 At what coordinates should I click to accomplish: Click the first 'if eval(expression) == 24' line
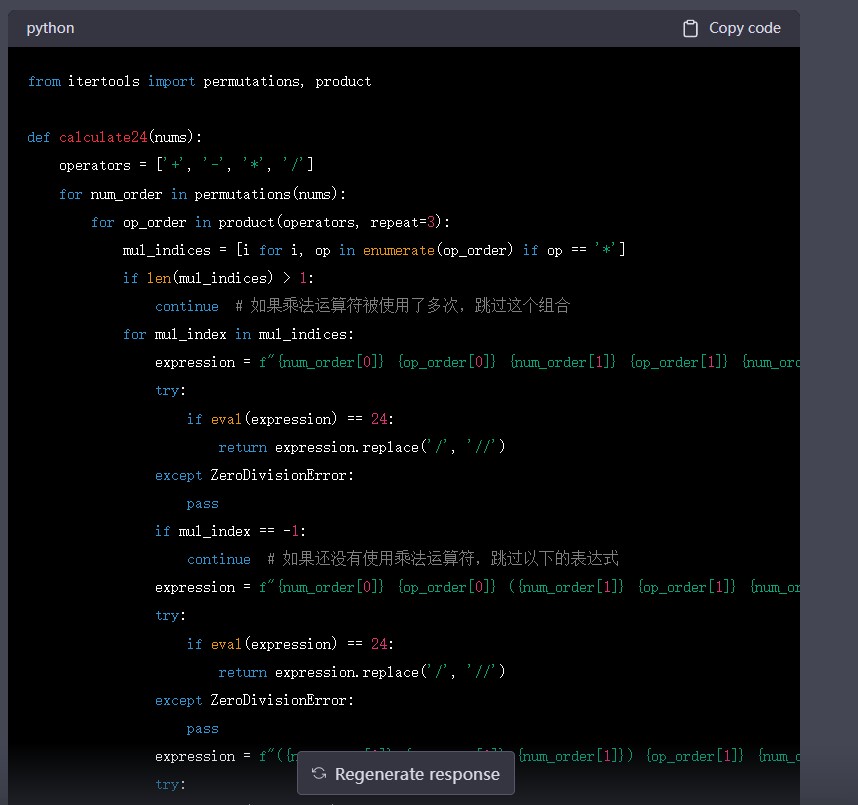point(290,419)
